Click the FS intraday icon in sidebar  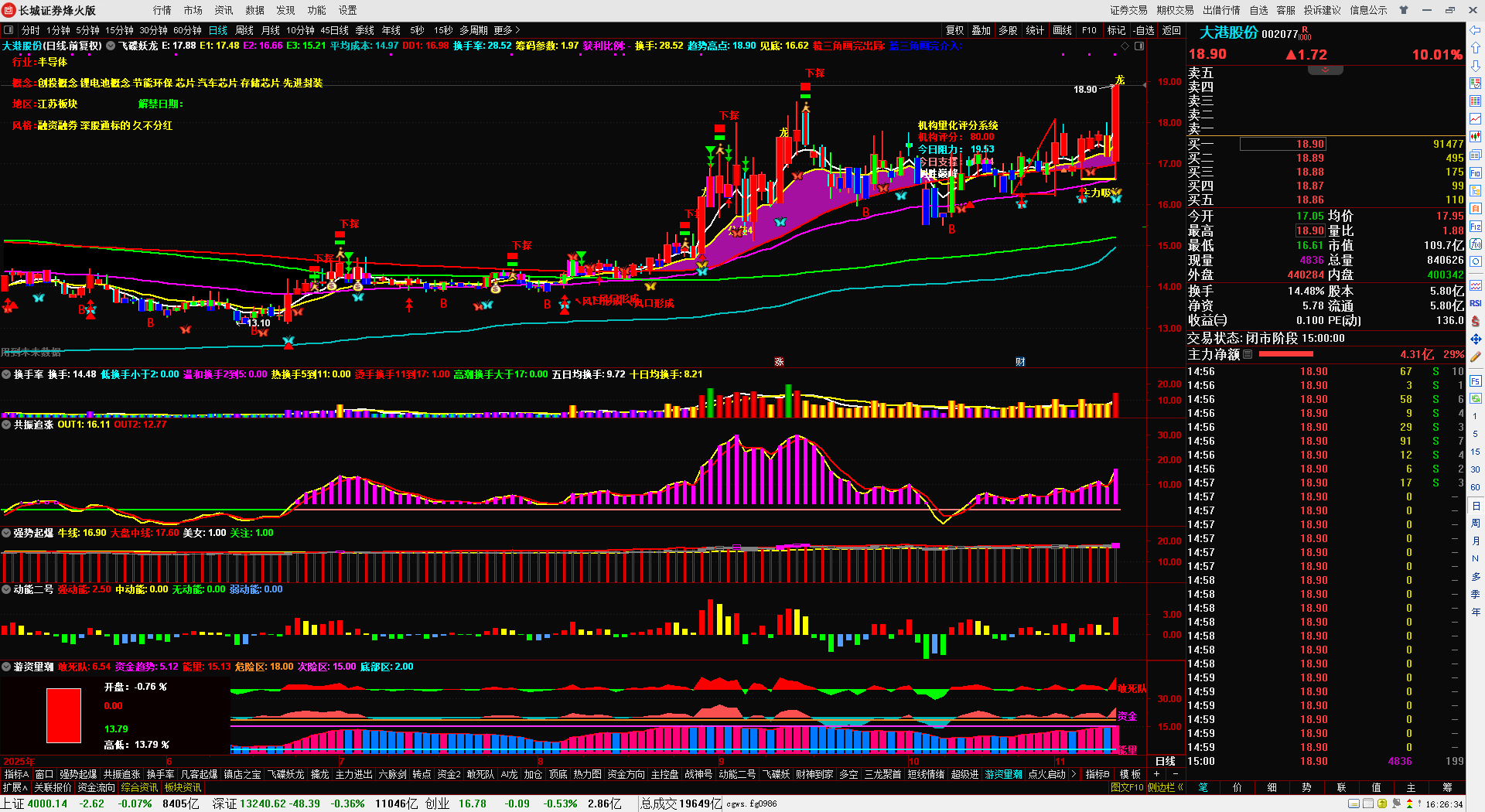pos(1476,381)
